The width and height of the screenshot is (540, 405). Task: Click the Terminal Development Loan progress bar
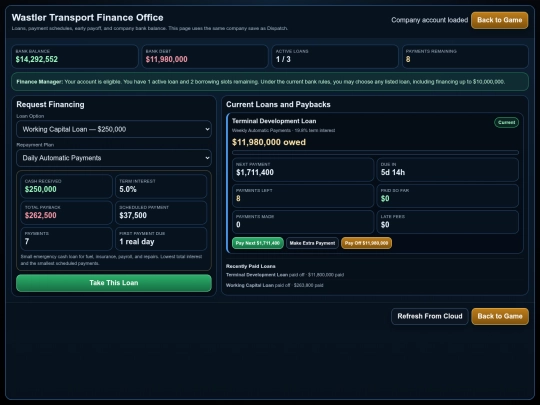[375, 152]
